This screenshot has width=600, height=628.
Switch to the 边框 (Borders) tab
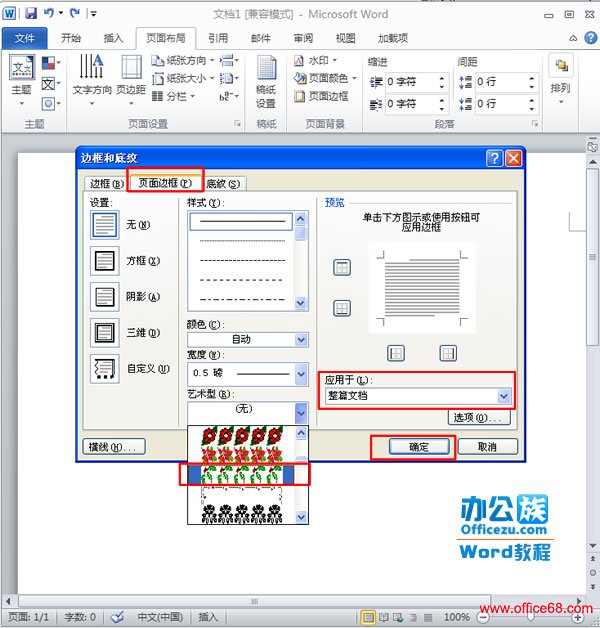click(106, 184)
